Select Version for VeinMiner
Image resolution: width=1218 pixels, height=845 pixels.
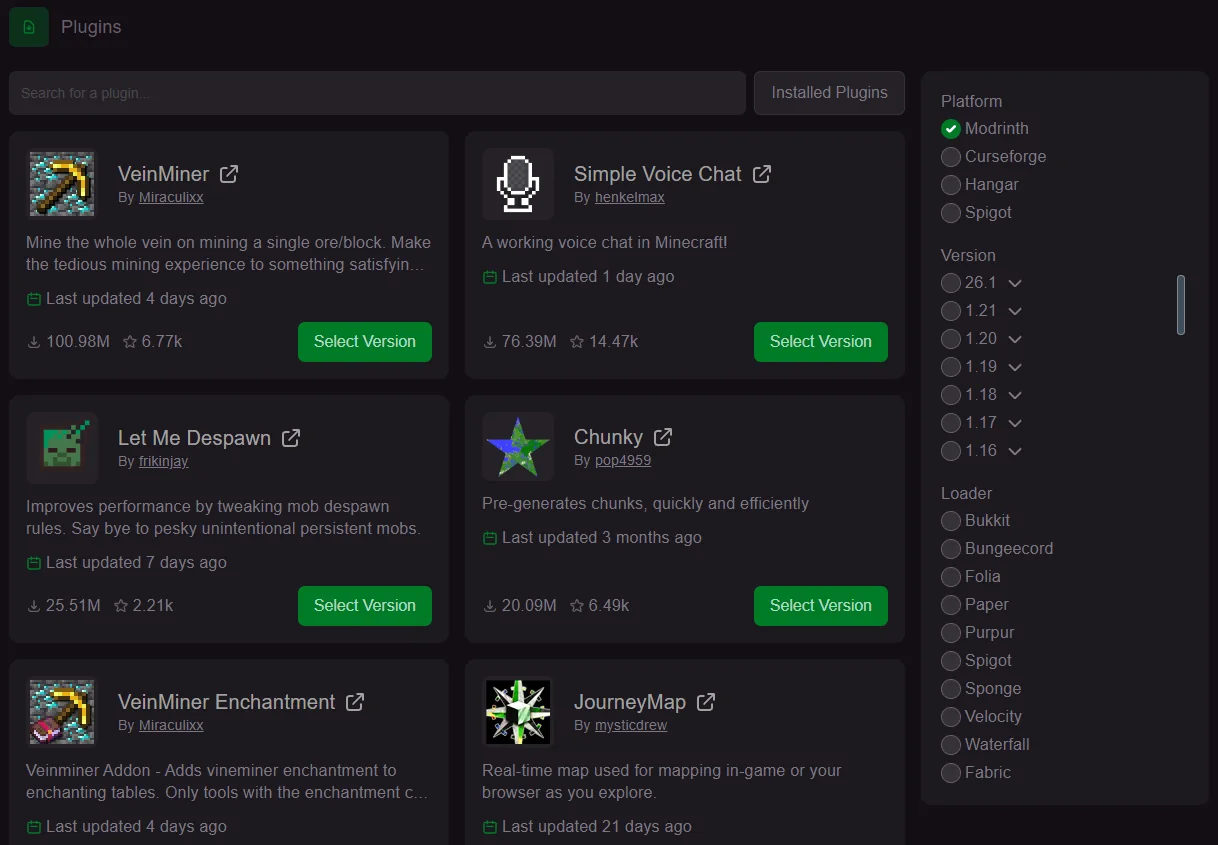[x=365, y=342]
